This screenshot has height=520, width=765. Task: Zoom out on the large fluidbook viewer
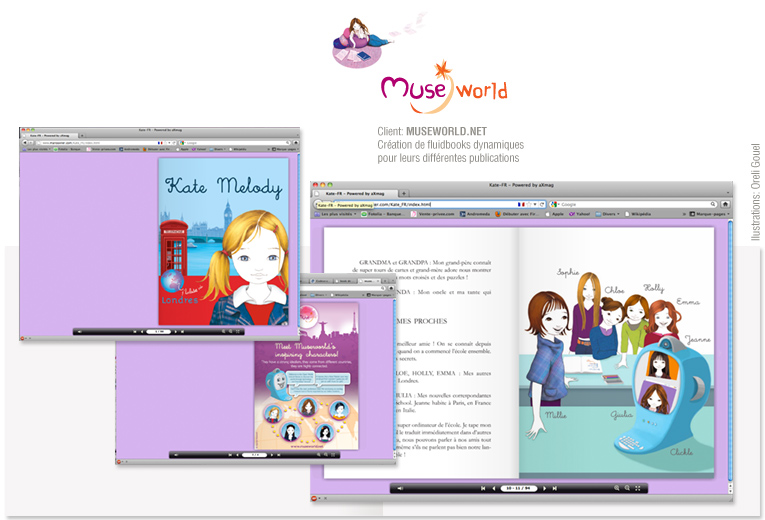tap(627, 488)
